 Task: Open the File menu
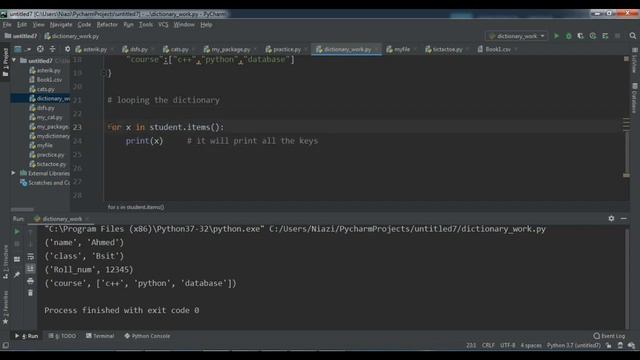(7, 24)
